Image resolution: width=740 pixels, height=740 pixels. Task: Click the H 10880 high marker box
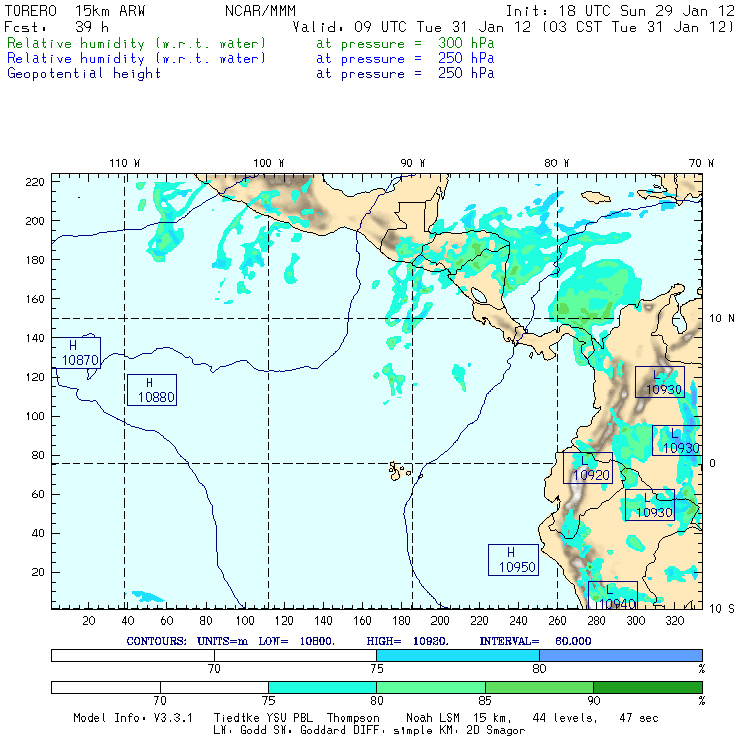tap(152, 390)
